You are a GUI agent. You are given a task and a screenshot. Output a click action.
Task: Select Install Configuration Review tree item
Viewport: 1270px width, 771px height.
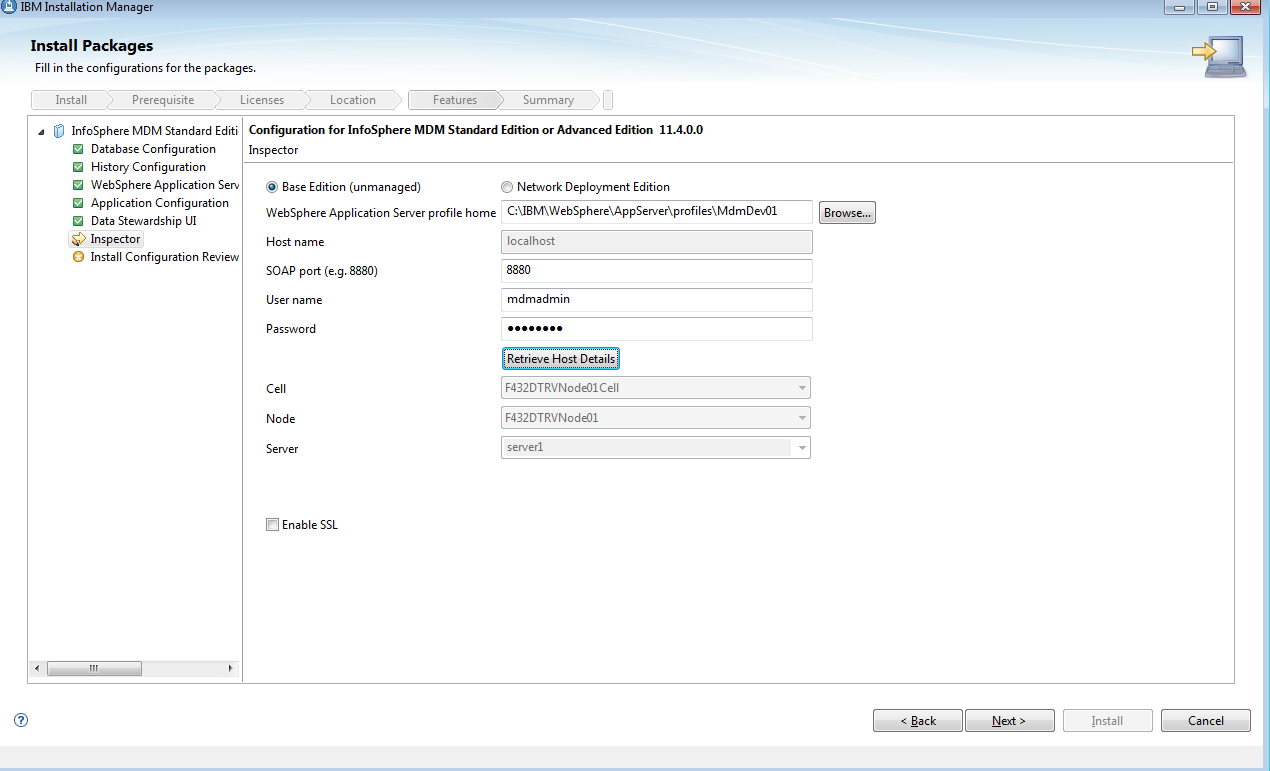tap(165, 257)
